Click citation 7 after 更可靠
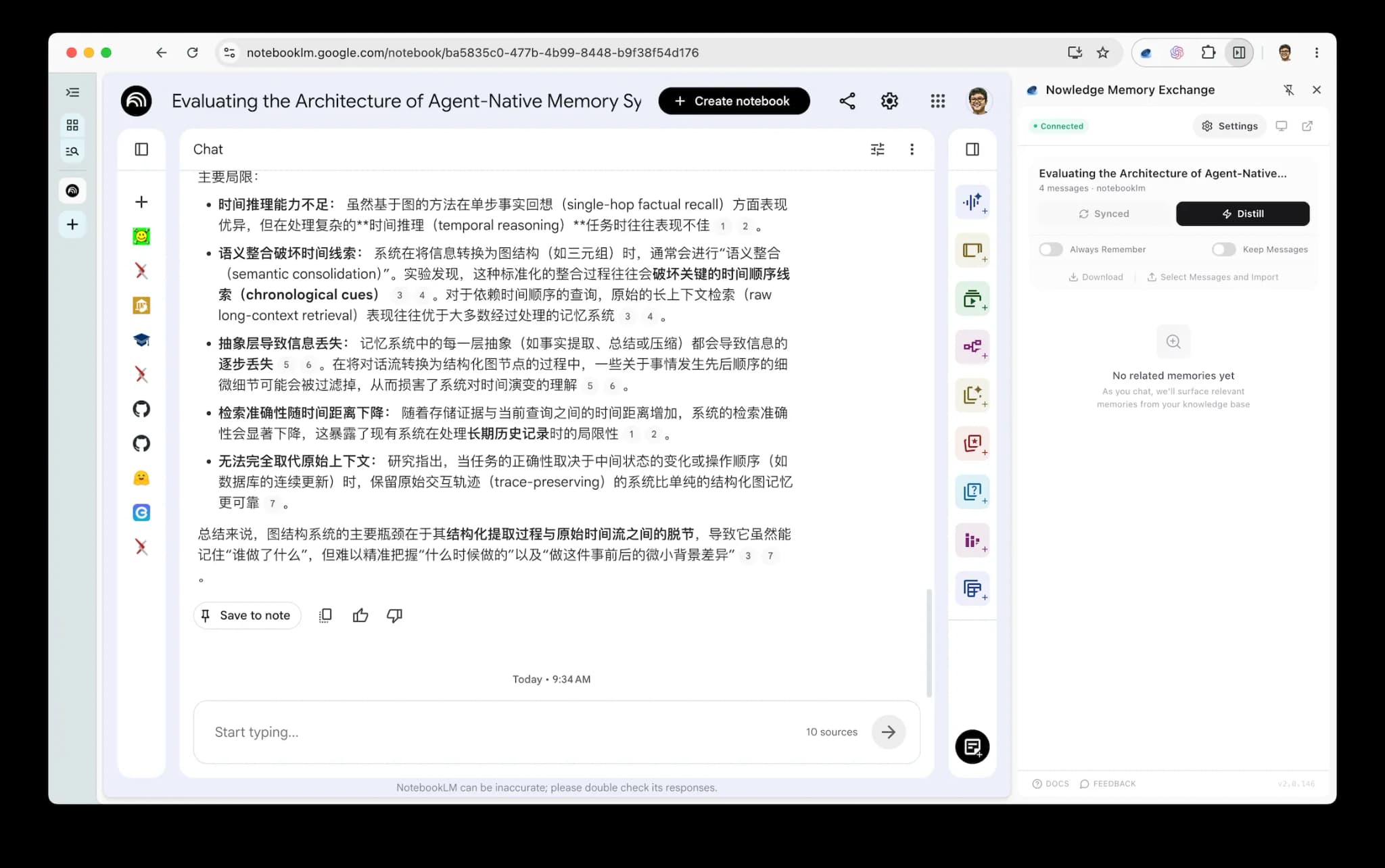Screen dimensions: 1385x868 tap(272, 504)
